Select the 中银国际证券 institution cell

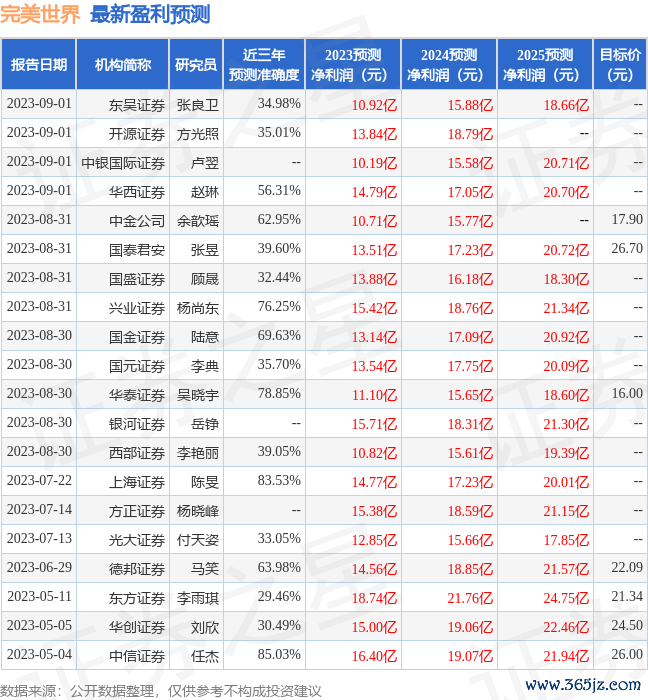click(123, 163)
